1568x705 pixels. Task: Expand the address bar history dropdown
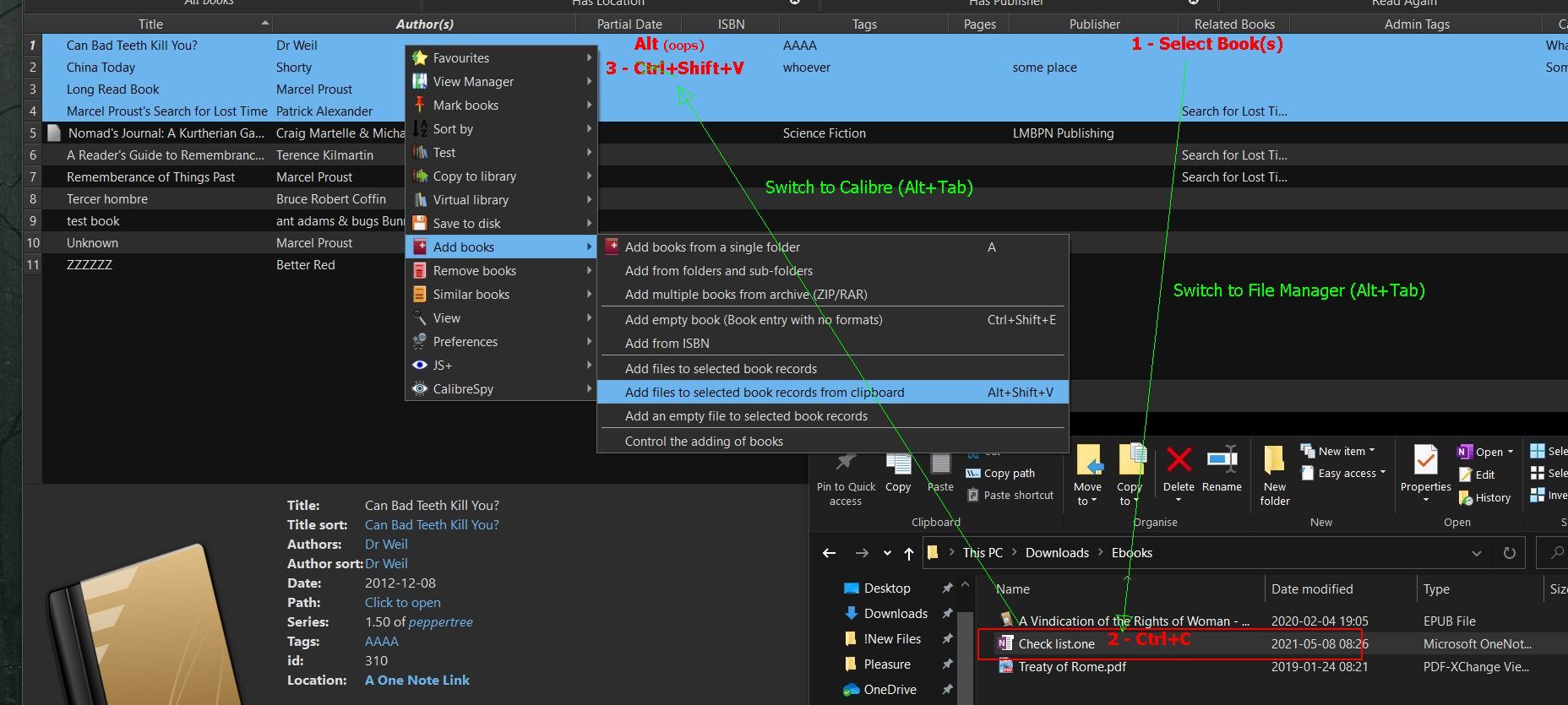[x=1476, y=553]
